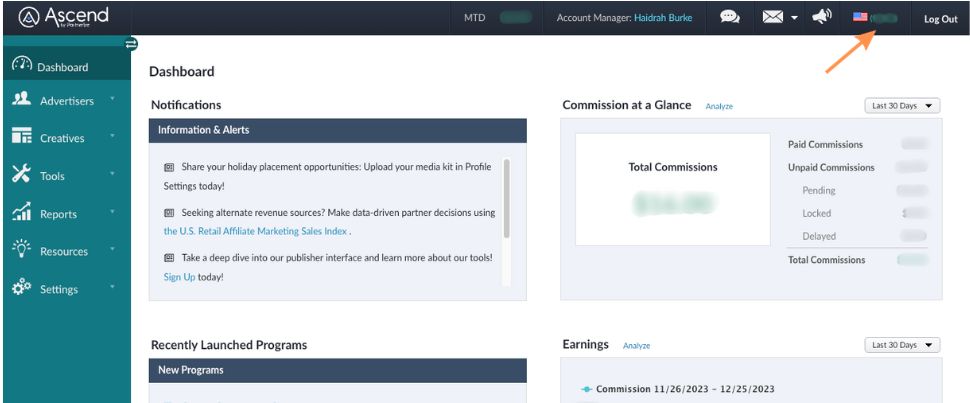Click the US flag account icon
This screenshot has width=970, height=403.
pos(859,18)
